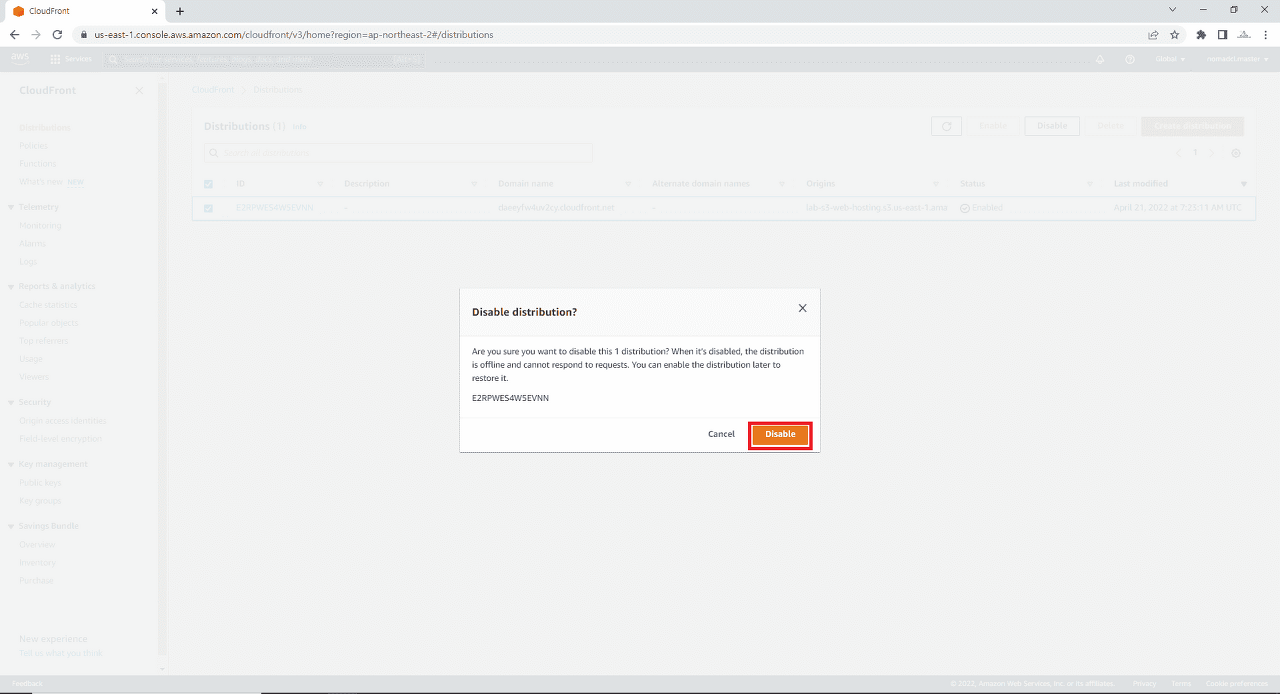This screenshot has width=1280, height=694.
Task: Click the CloudFront breadcrumb link
Action: [x=213, y=90]
